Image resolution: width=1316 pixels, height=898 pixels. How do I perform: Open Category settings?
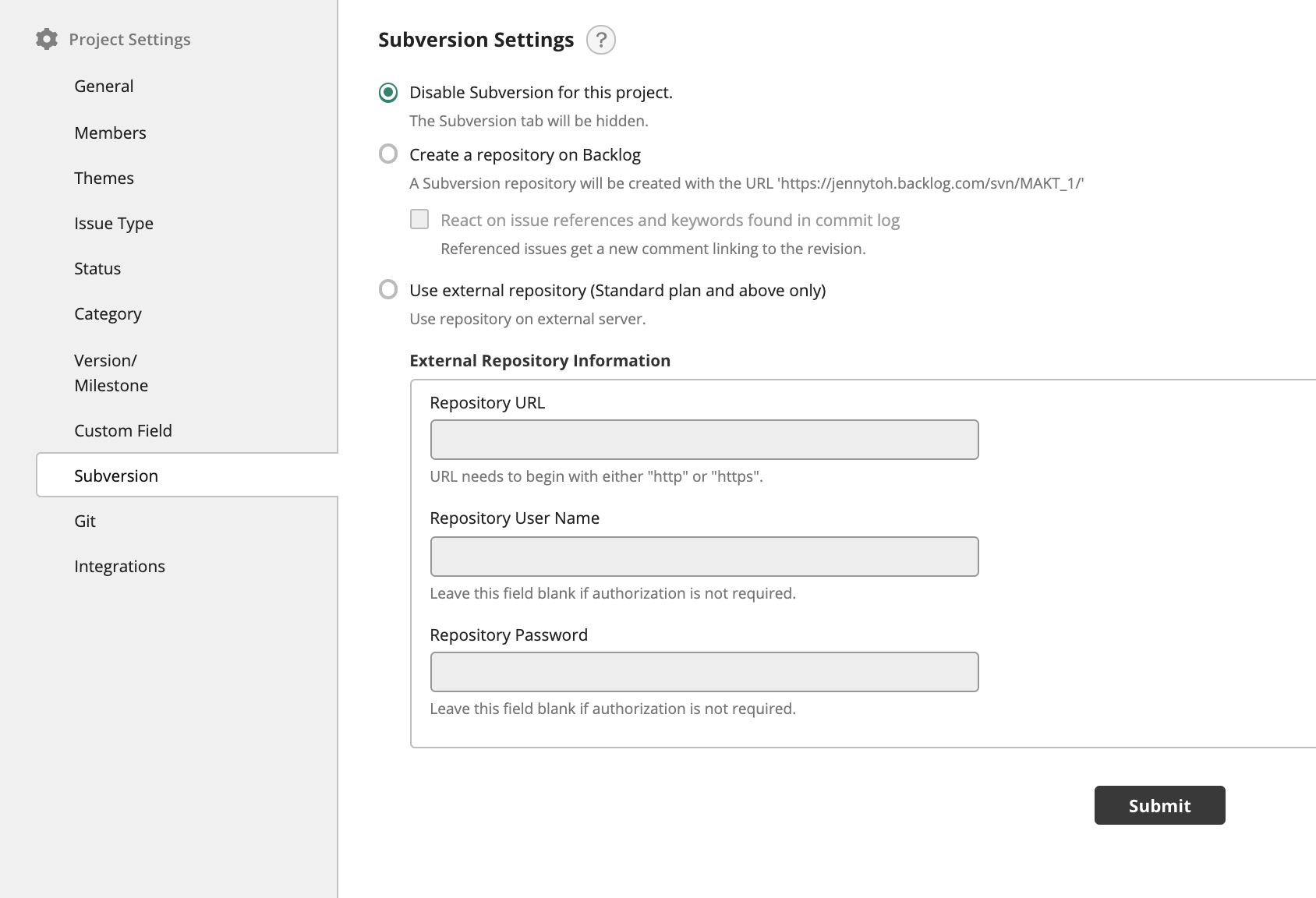[108, 313]
